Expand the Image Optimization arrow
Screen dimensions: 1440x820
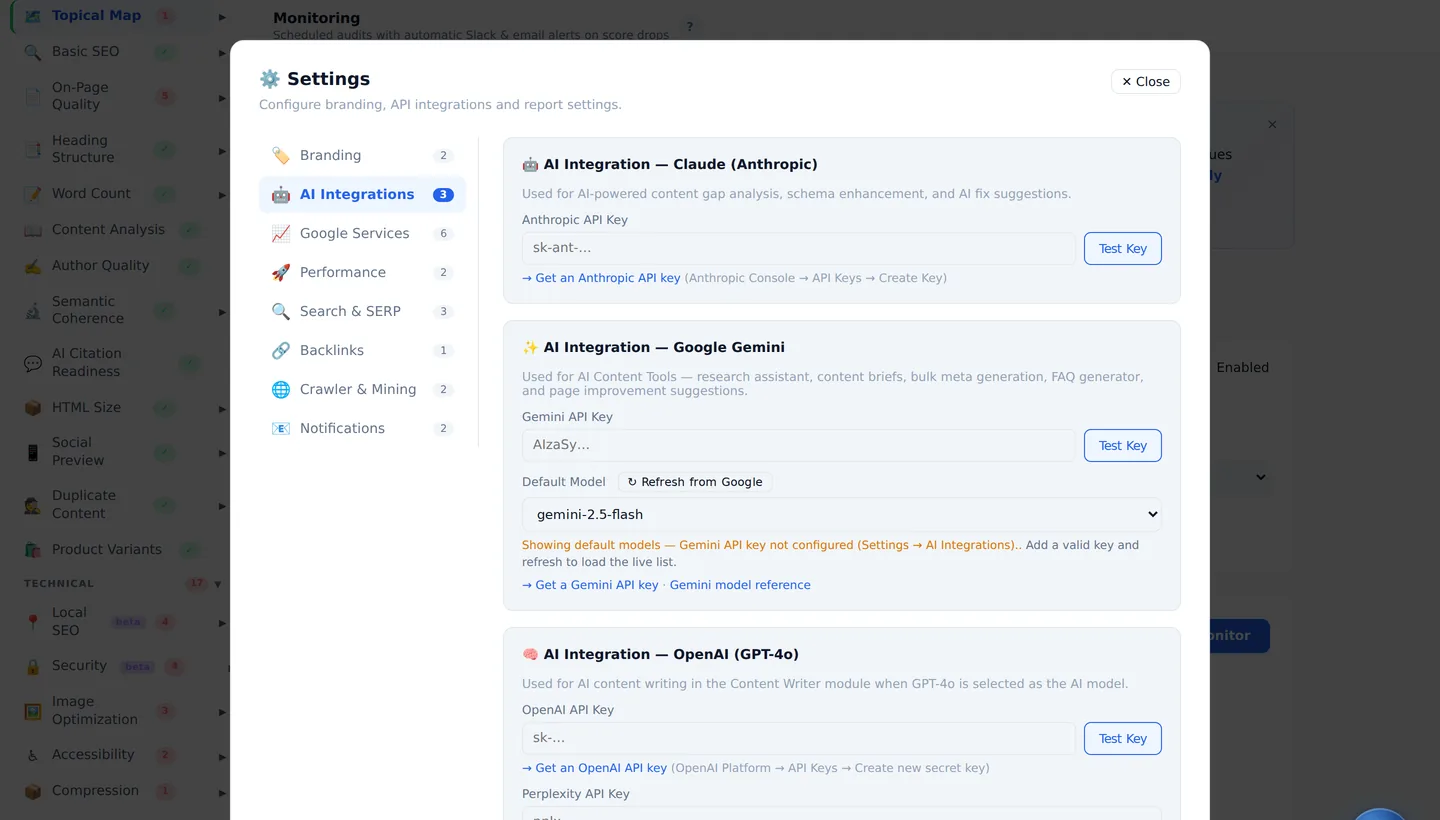[222, 712]
